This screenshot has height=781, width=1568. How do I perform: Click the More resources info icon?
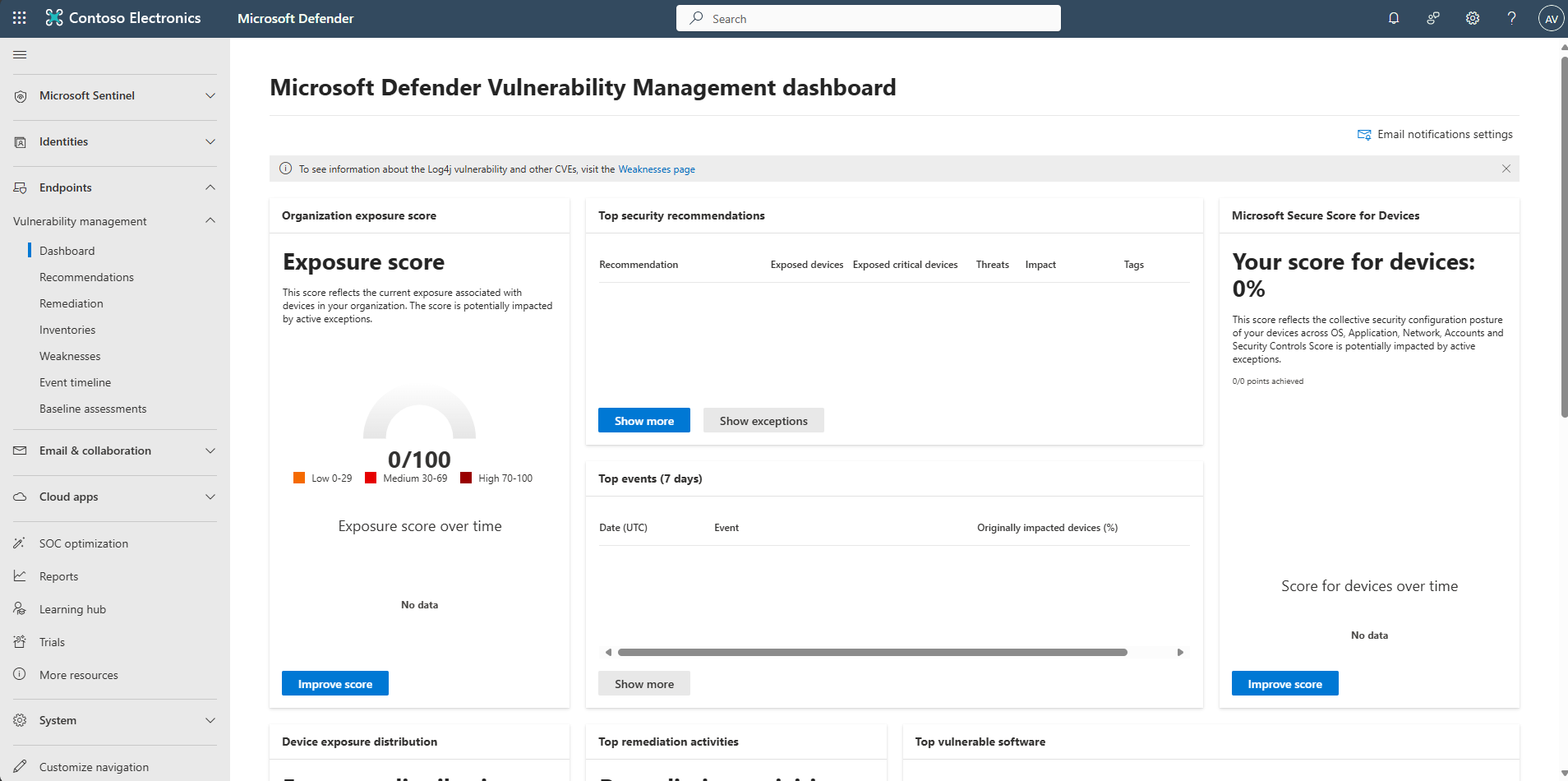tap(20, 674)
